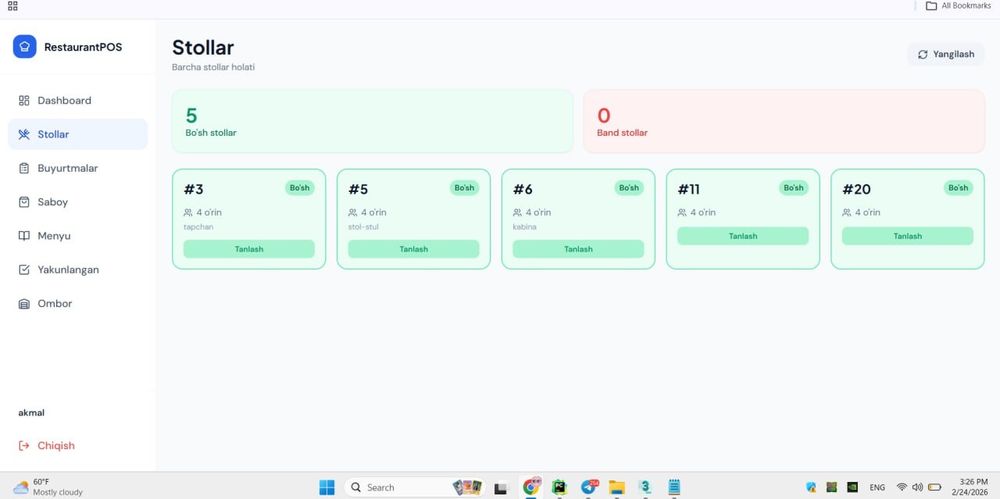Click the battery icon in tray
The width and height of the screenshot is (1000, 499).
tap(934, 487)
